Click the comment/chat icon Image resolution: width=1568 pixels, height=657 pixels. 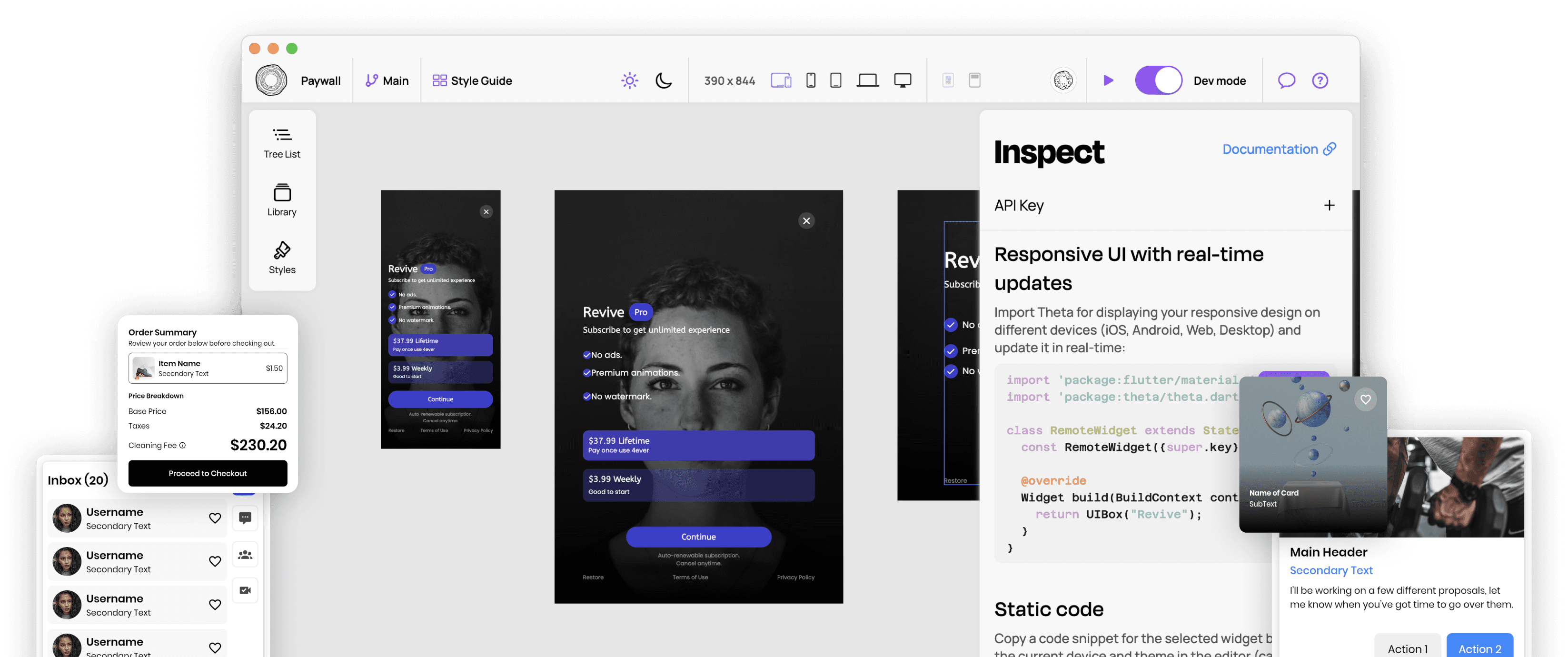[x=1287, y=80]
